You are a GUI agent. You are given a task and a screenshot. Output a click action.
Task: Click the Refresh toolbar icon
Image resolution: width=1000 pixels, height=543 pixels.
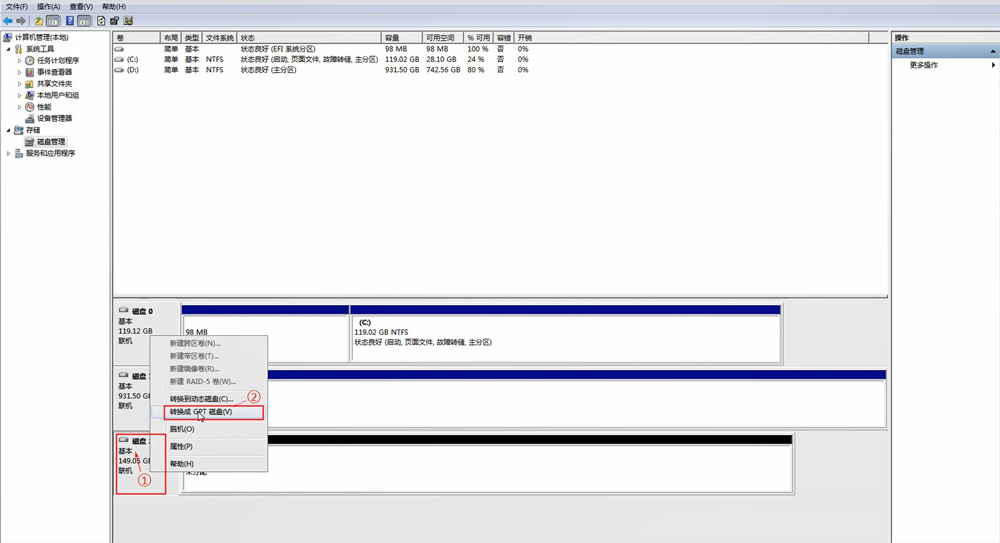[101, 20]
